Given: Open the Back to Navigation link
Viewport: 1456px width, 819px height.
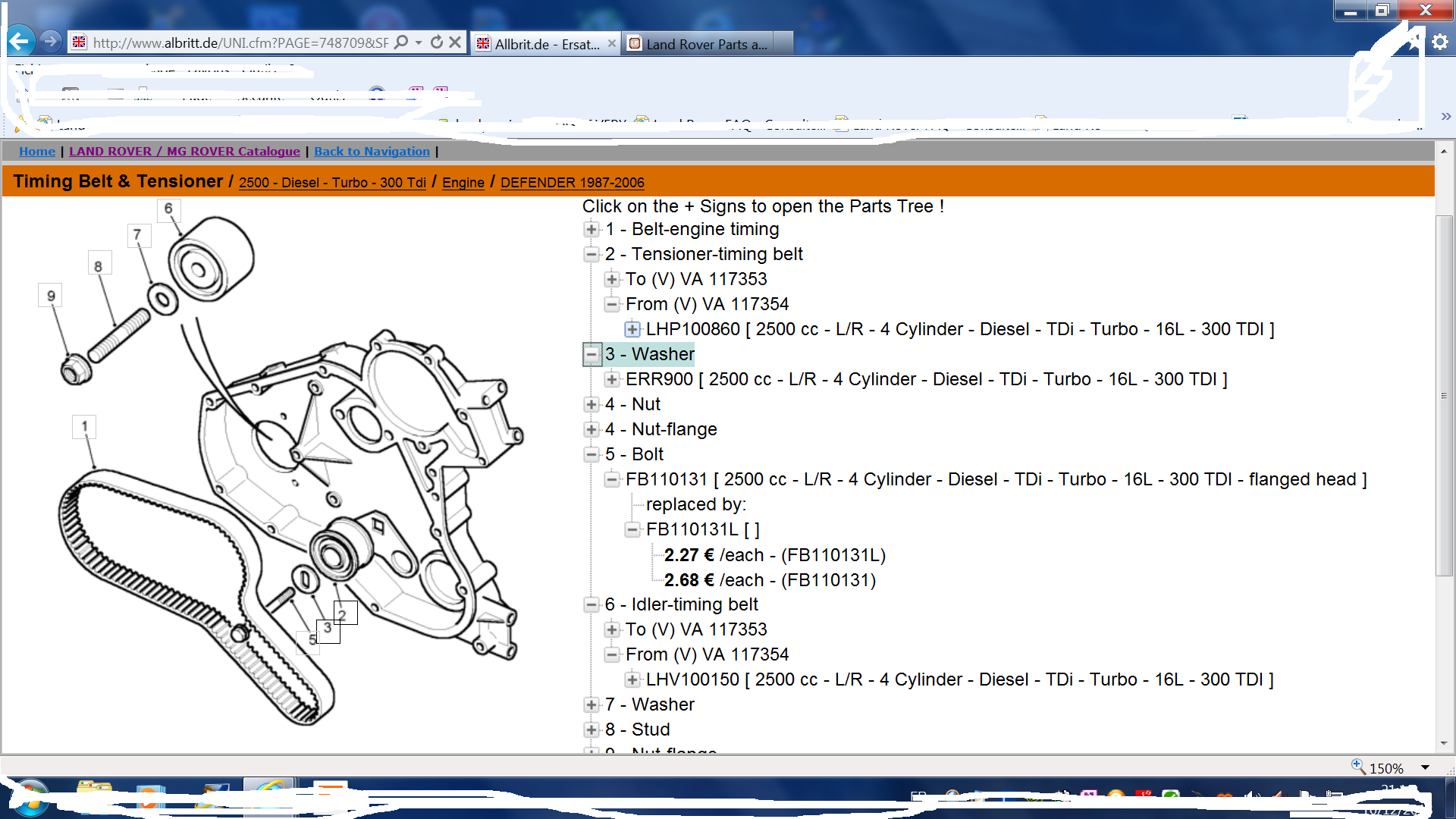Looking at the screenshot, I should pyautogui.click(x=372, y=152).
